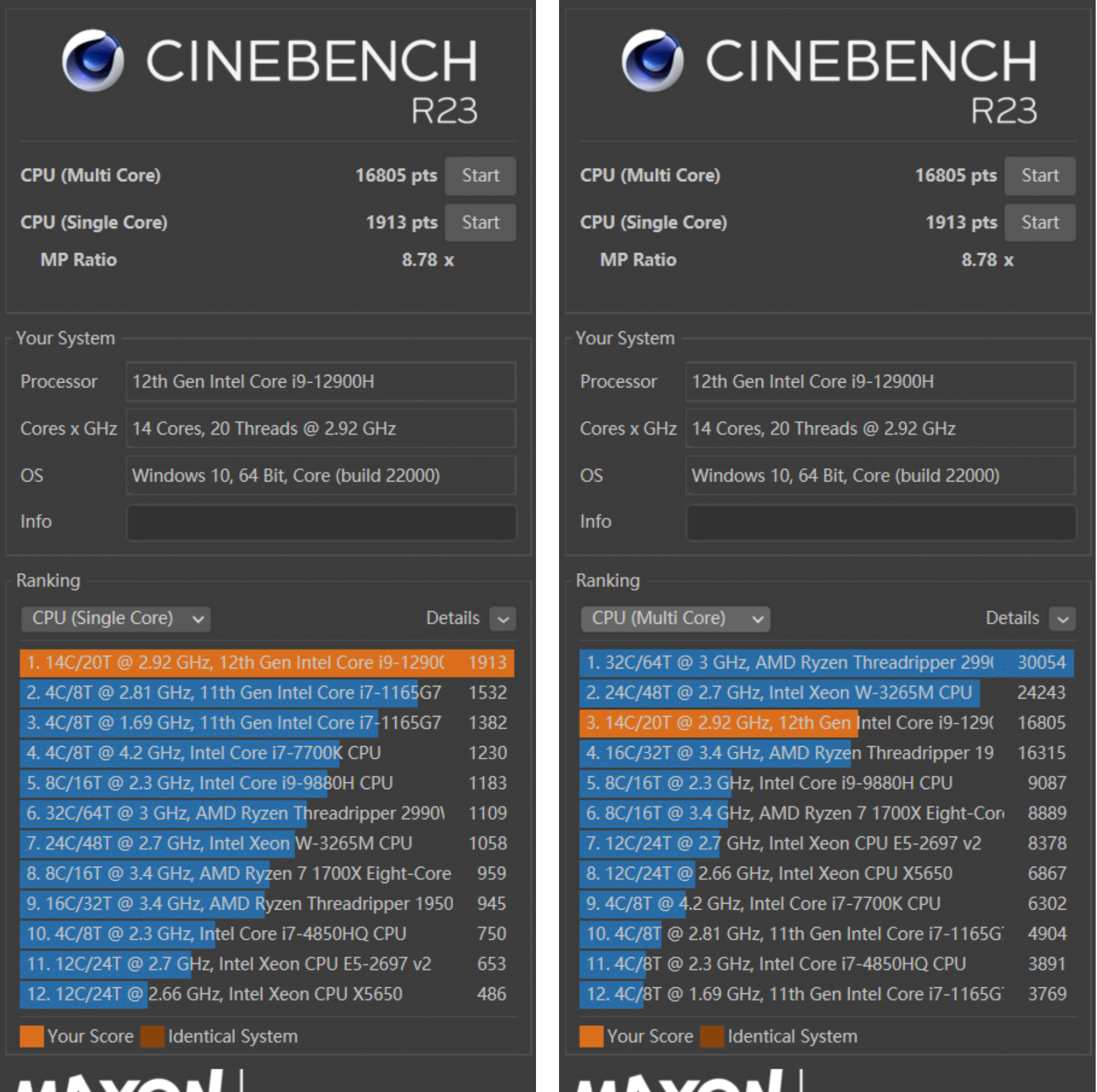Viewport: 1097px width, 1092px height.
Task: Select the Ryzen 7 1700X entry scoring 959
Action: click(x=267, y=875)
